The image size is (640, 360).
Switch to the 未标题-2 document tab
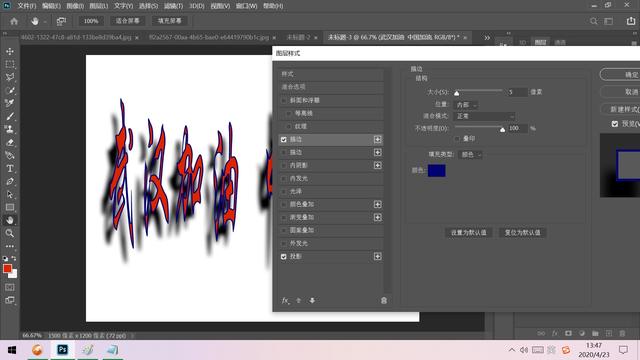pyautogui.click(x=298, y=38)
